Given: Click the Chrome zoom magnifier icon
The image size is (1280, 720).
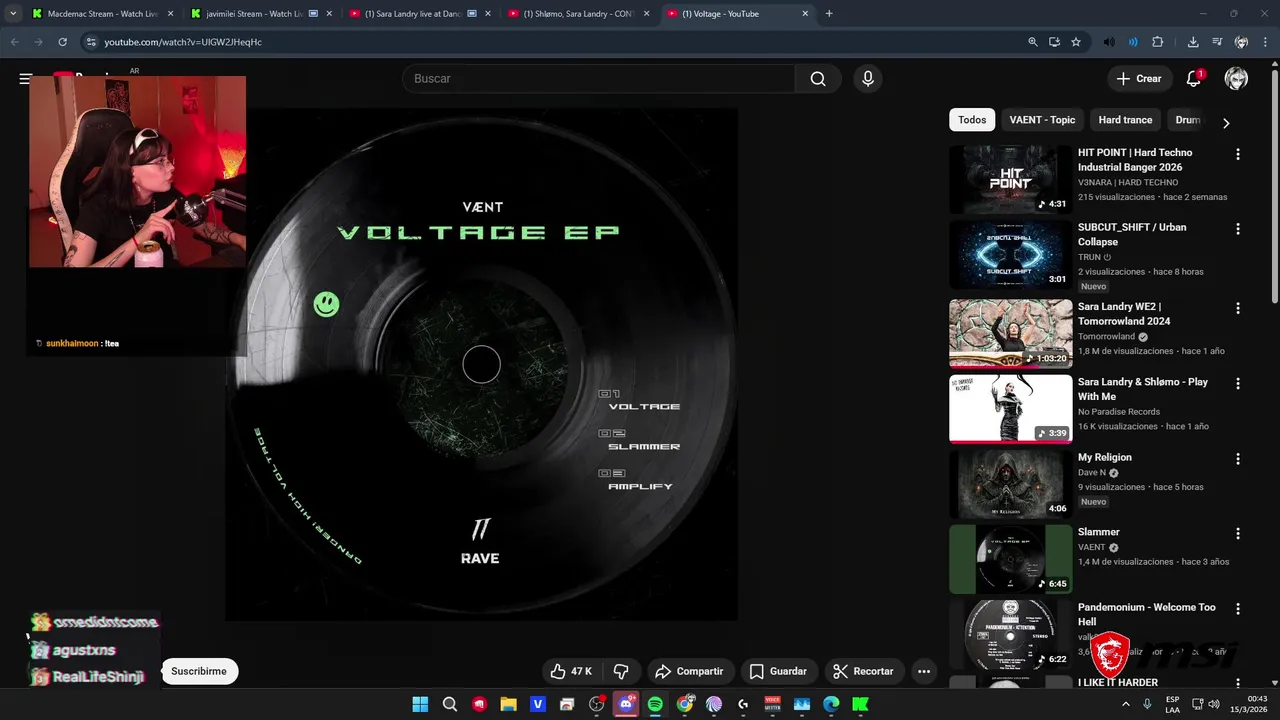Looking at the screenshot, I should [x=1033, y=42].
